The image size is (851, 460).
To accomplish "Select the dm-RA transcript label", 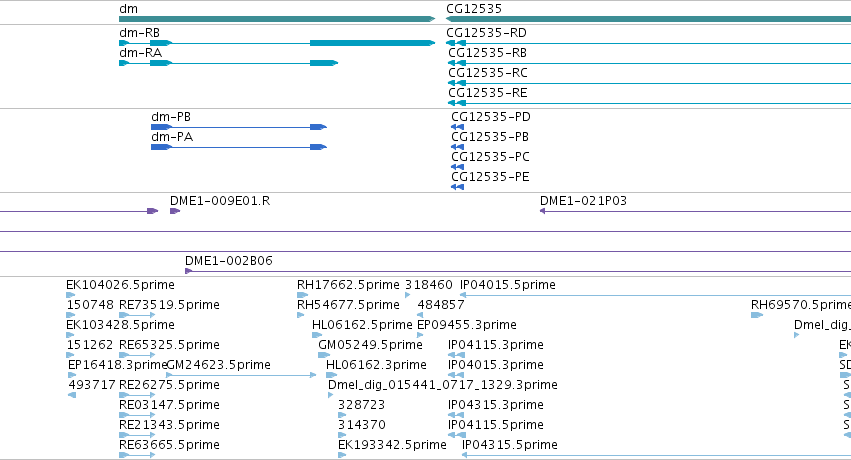I will click(141, 53).
